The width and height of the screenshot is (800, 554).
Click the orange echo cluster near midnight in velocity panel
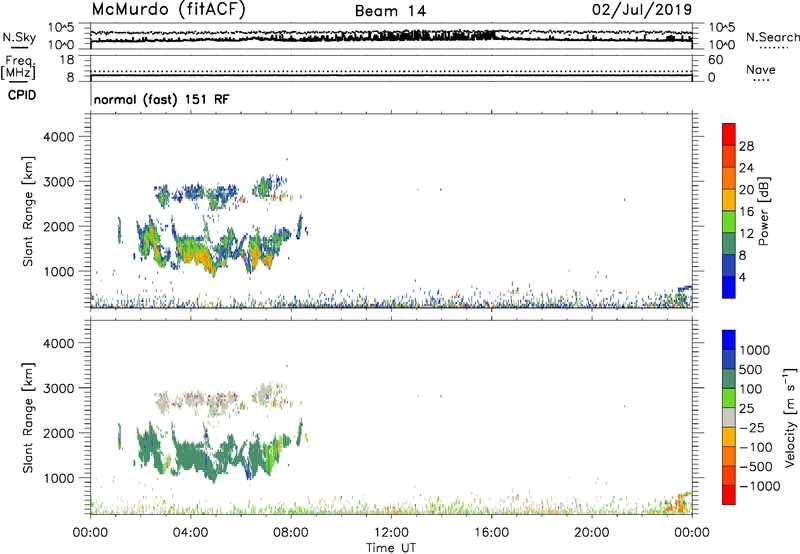(x=680, y=503)
